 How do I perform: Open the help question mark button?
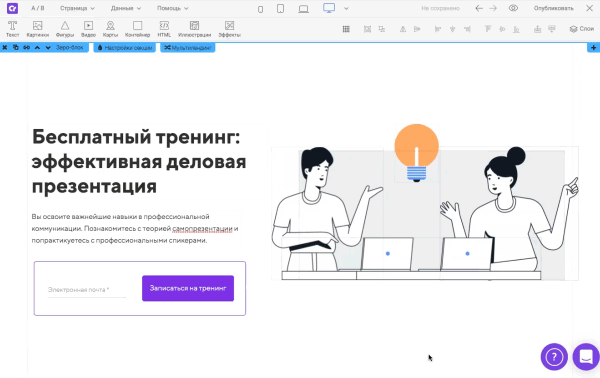pos(554,357)
